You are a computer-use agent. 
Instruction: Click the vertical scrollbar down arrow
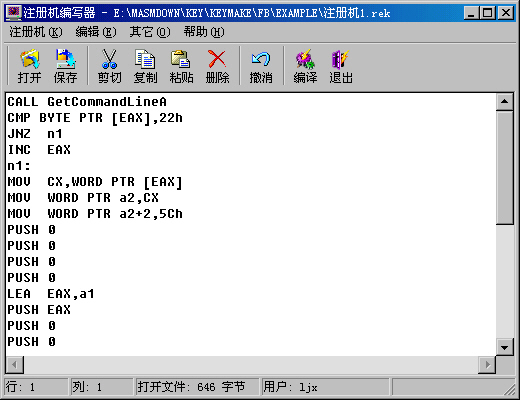click(x=504, y=348)
